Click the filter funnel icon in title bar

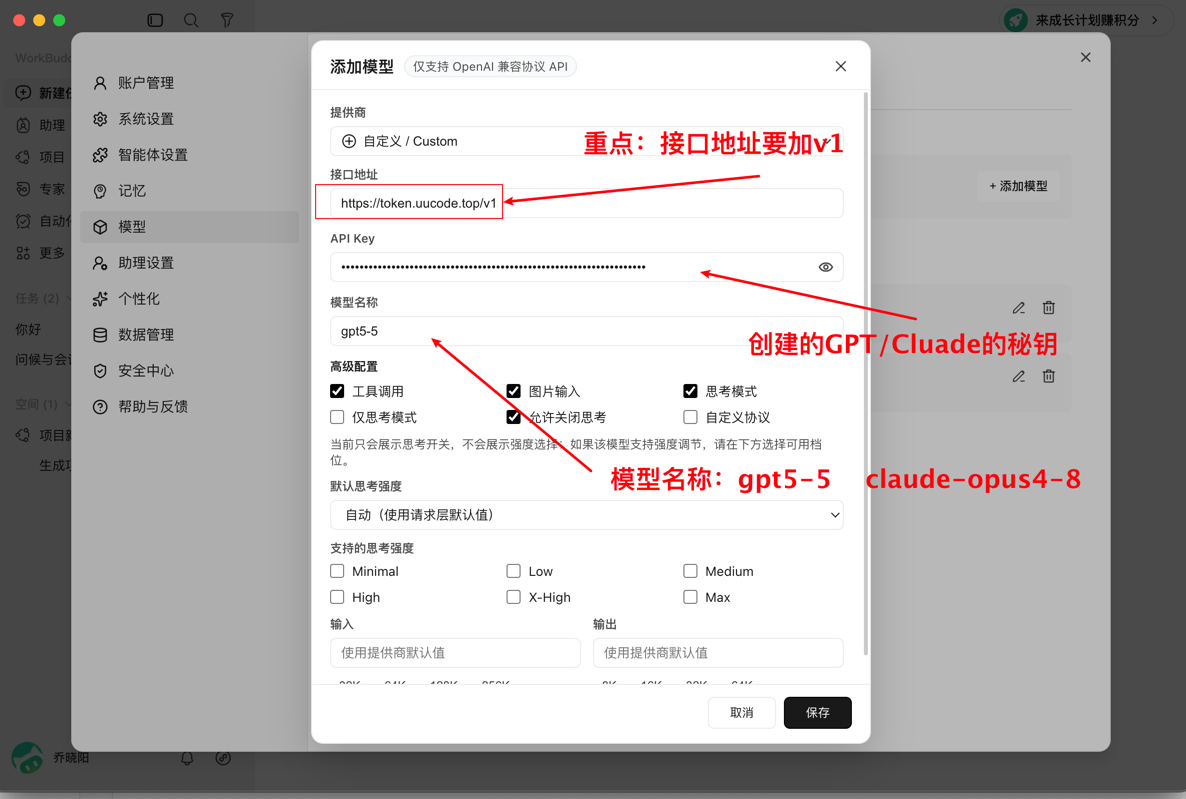[227, 20]
